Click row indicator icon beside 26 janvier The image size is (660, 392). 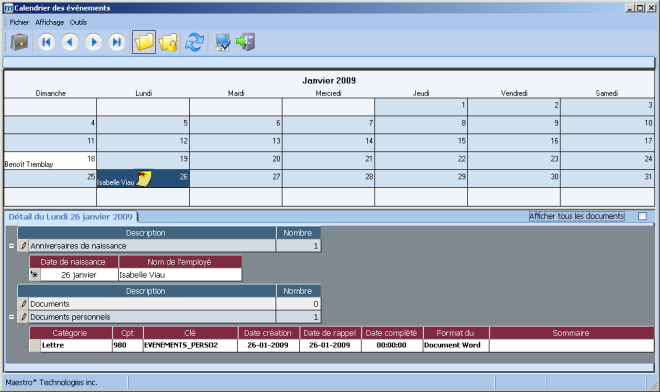[x=35, y=275]
